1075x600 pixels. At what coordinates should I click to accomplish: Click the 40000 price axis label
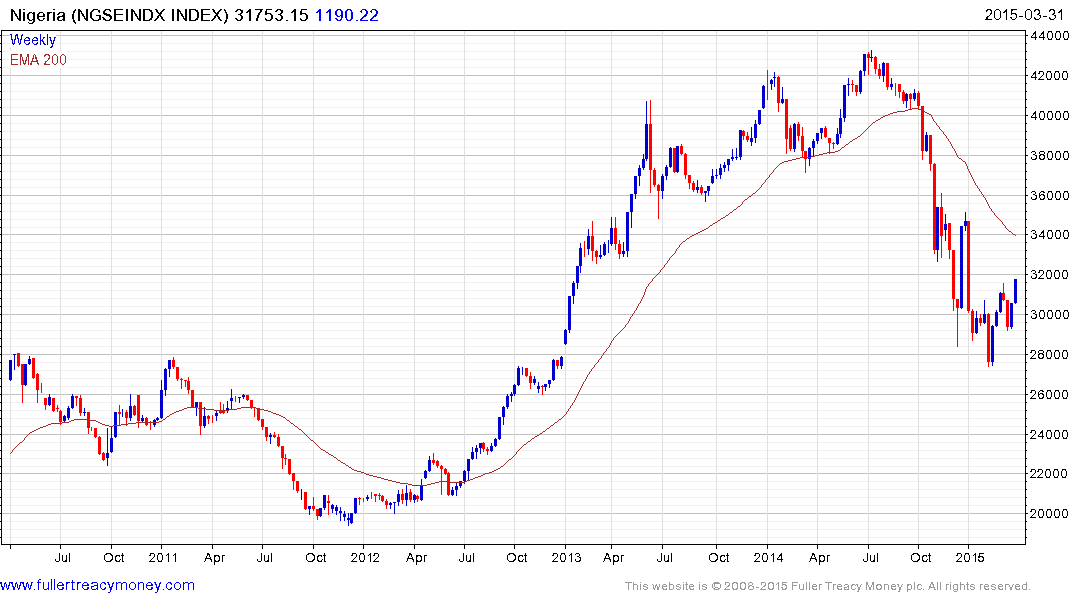[x=1049, y=115]
